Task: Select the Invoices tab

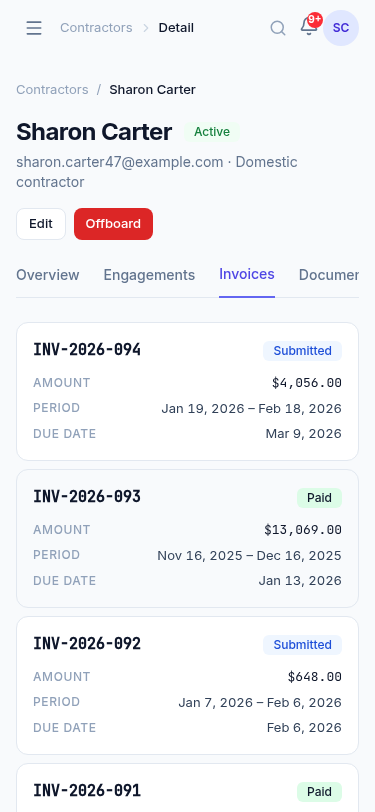Action: tap(247, 274)
